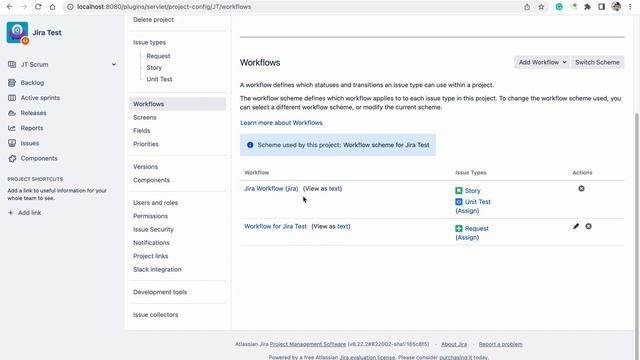Click the Issues sidebar icon
Image resolution: width=640 pixels, height=360 pixels.
(12, 143)
